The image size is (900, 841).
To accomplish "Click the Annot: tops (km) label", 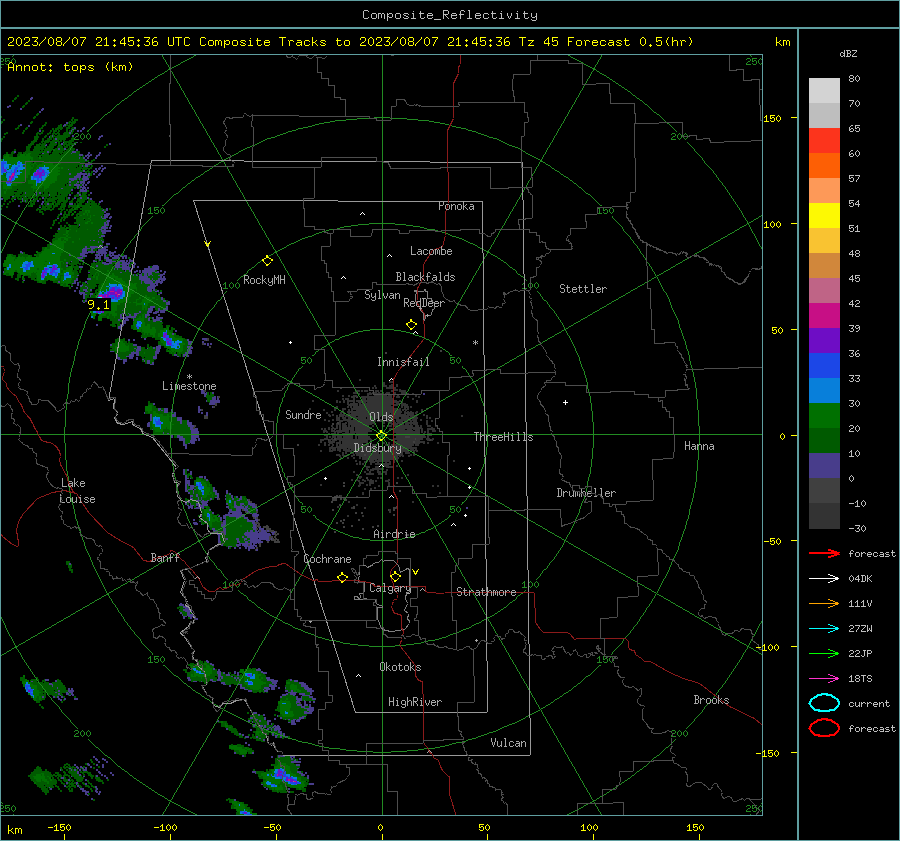I will coord(71,67).
